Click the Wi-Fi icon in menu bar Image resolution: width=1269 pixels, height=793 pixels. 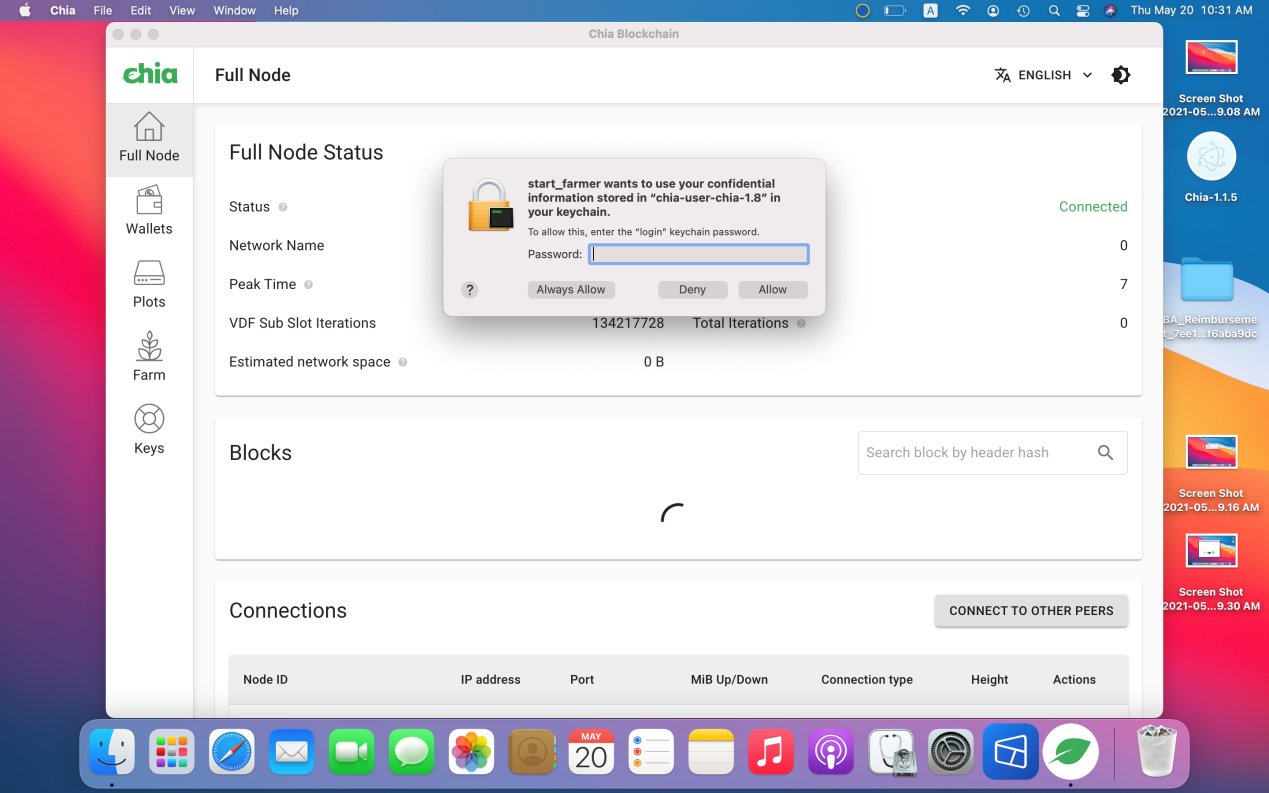point(963,10)
